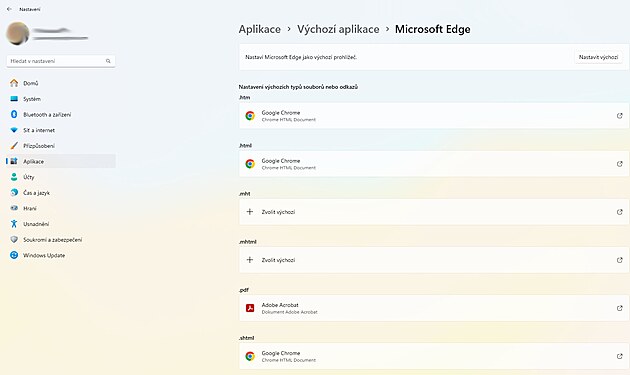Click the Chrome icon under .shtml

(x=250, y=357)
